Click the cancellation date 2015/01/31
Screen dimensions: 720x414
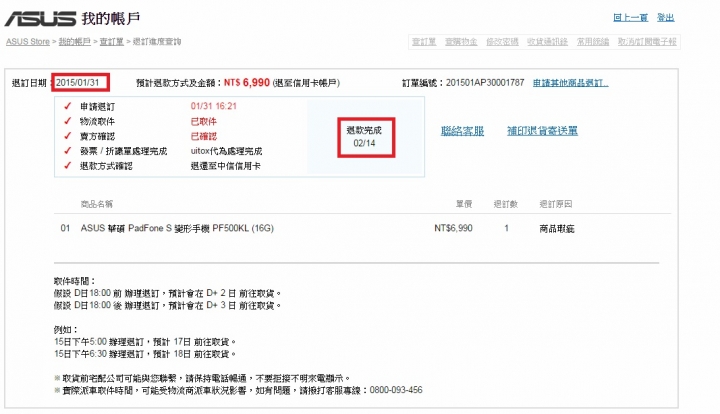coord(78,83)
